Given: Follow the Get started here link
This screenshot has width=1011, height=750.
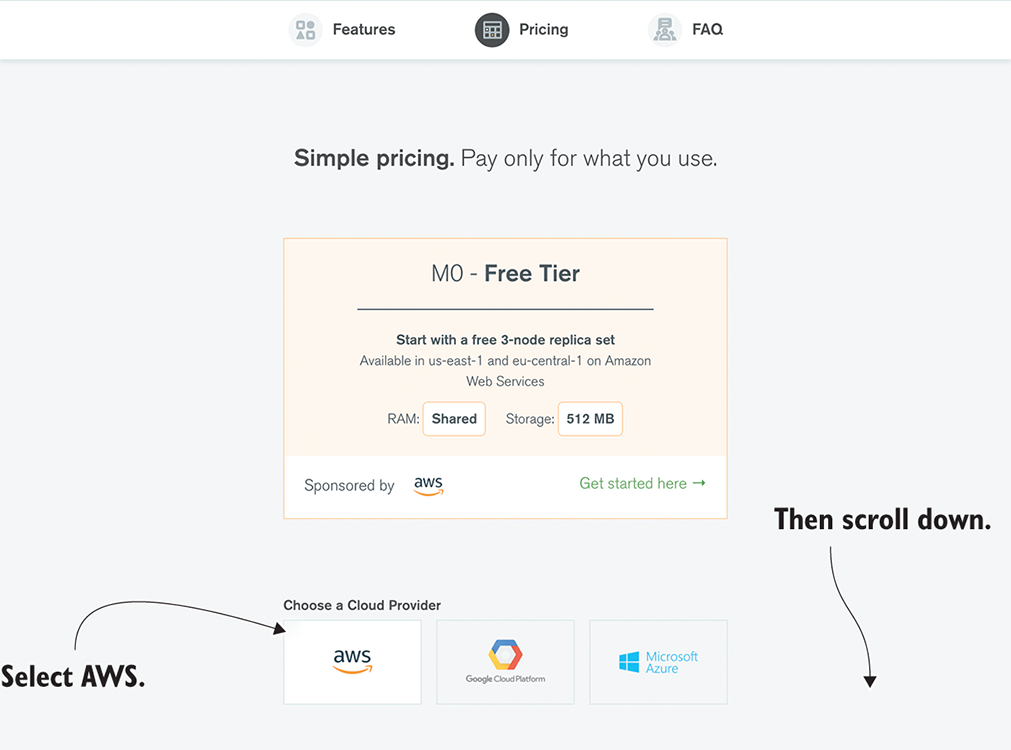Looking at the screenshot, I should pyautogui.click(x=633, y=484).
